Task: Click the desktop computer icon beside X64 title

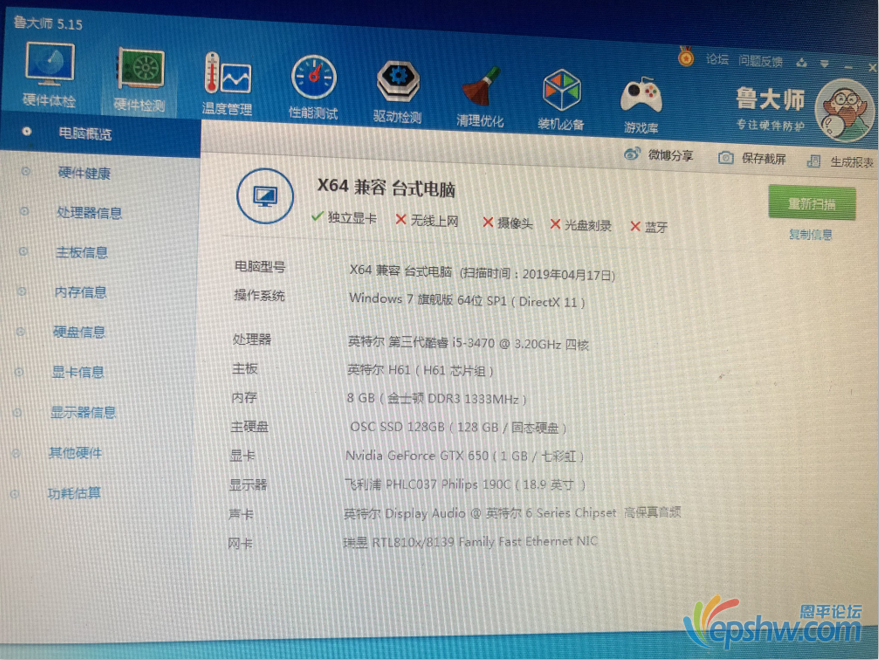Action: 265,196
